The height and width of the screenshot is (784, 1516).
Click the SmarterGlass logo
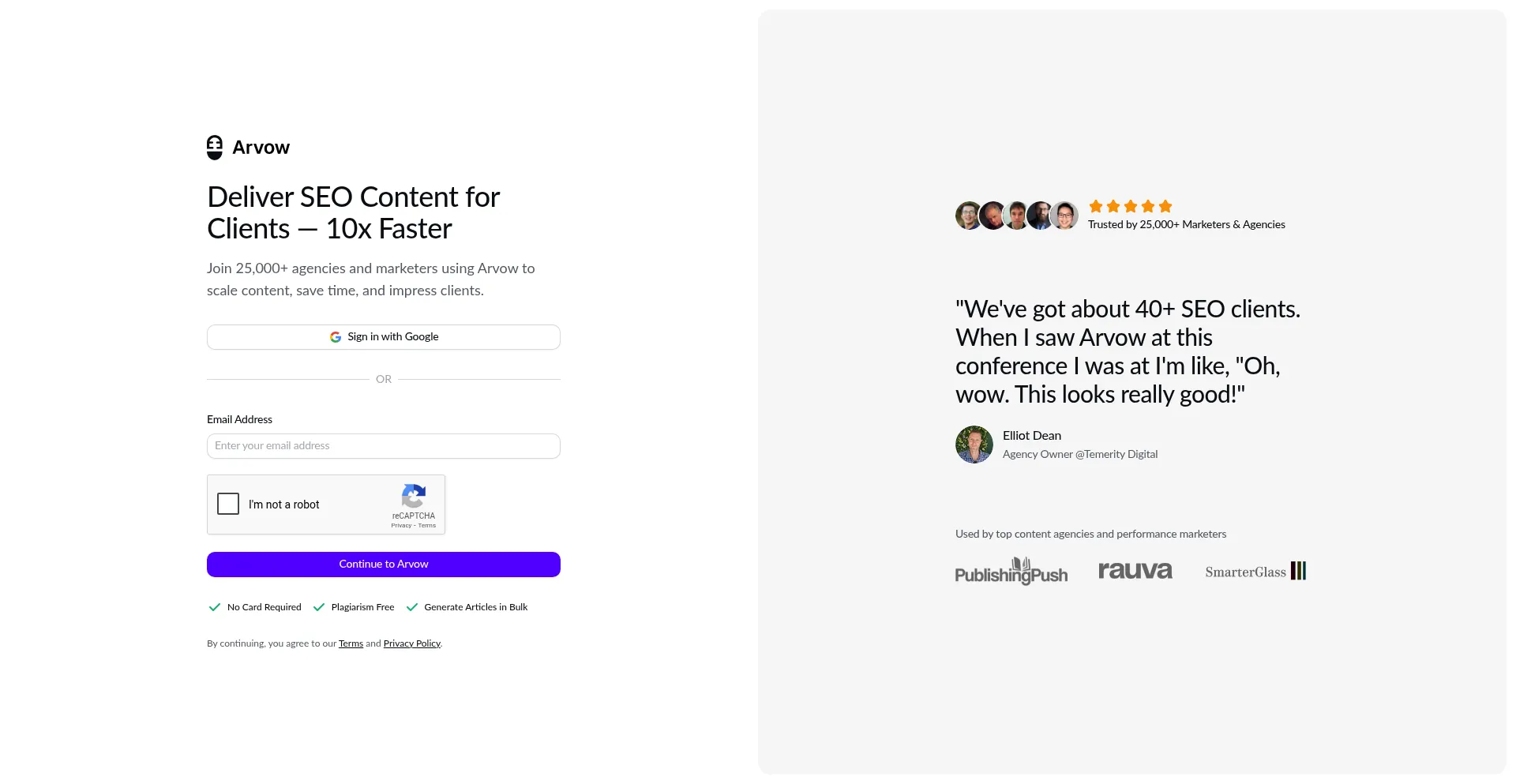pos(1255,572)
